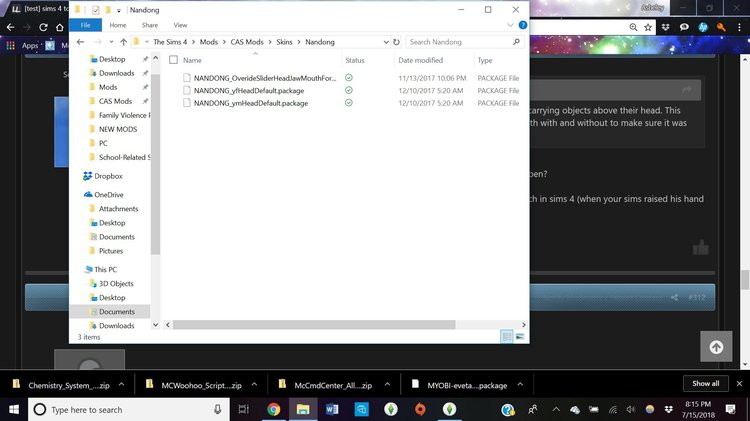
Task: Open the quick access toolbar customize dropdown
Action: pyautogui.click(x=119, y=10)
